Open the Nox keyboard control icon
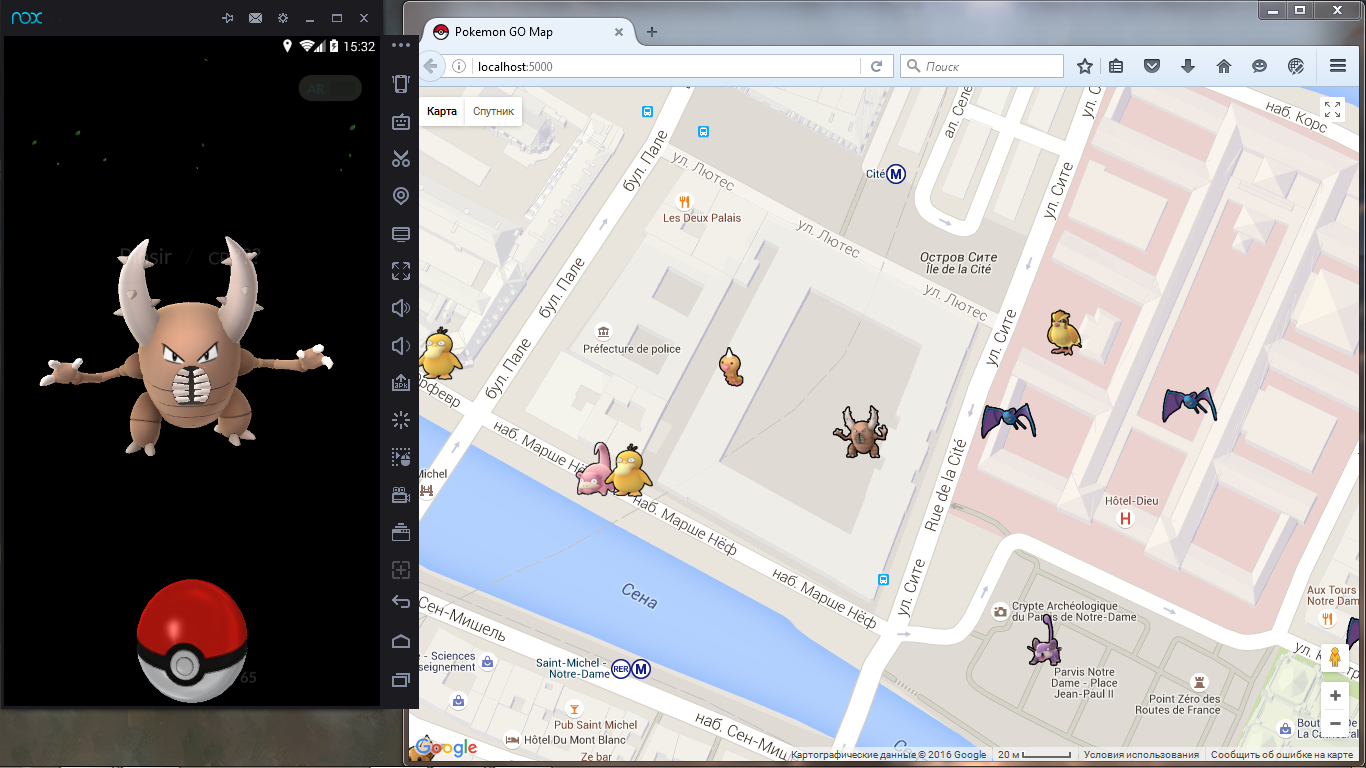The height and width of the screenshot is (768, 1366). (x=401, y=122)
